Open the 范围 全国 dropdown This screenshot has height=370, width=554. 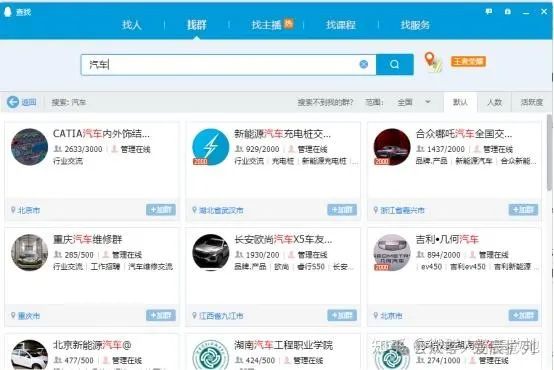pos(414,102)
